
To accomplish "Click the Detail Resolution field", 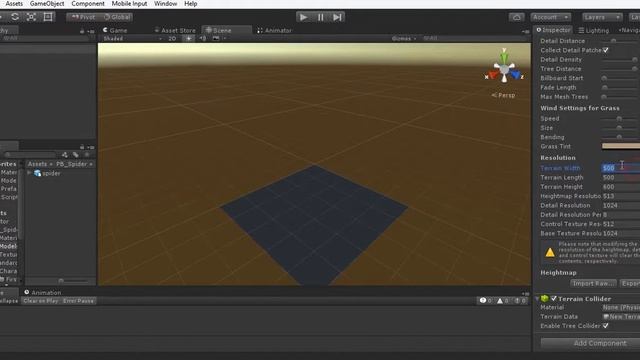I will (x=621, y=206).
